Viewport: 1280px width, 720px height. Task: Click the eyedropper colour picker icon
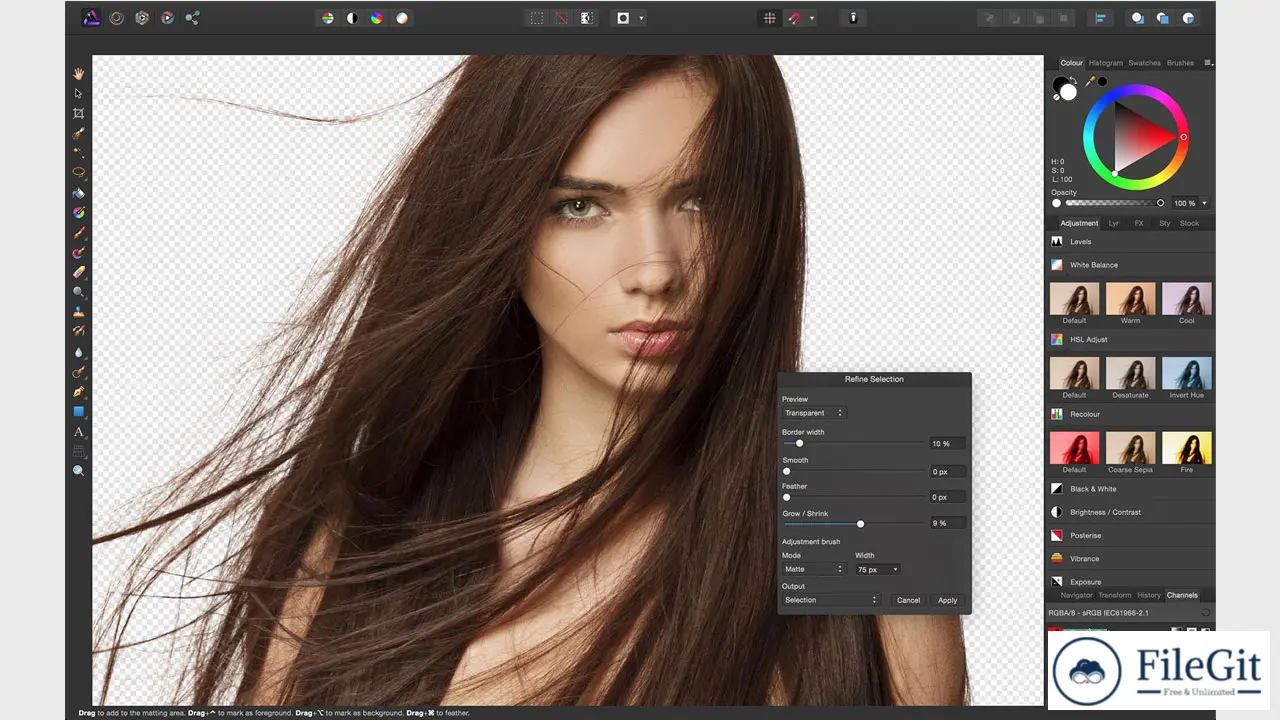1090,81
